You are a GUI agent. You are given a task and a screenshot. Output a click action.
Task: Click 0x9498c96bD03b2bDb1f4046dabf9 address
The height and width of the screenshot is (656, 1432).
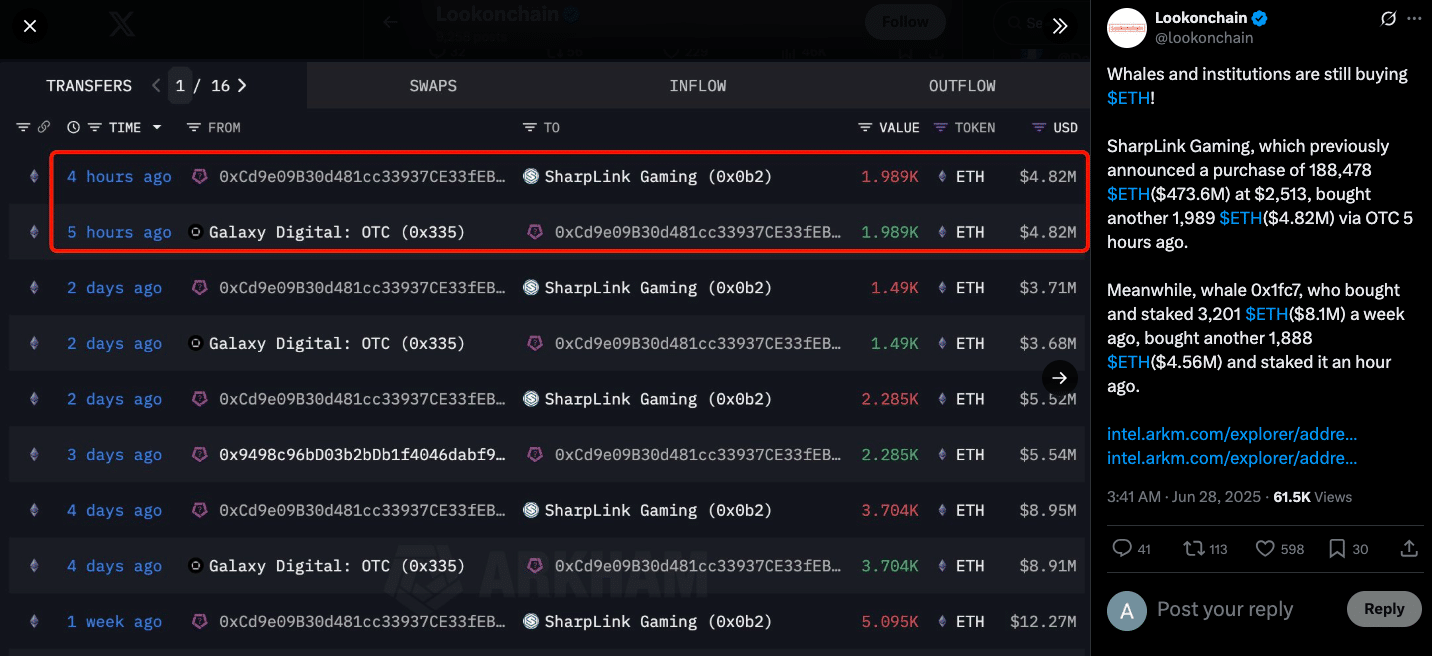(362, 455)
